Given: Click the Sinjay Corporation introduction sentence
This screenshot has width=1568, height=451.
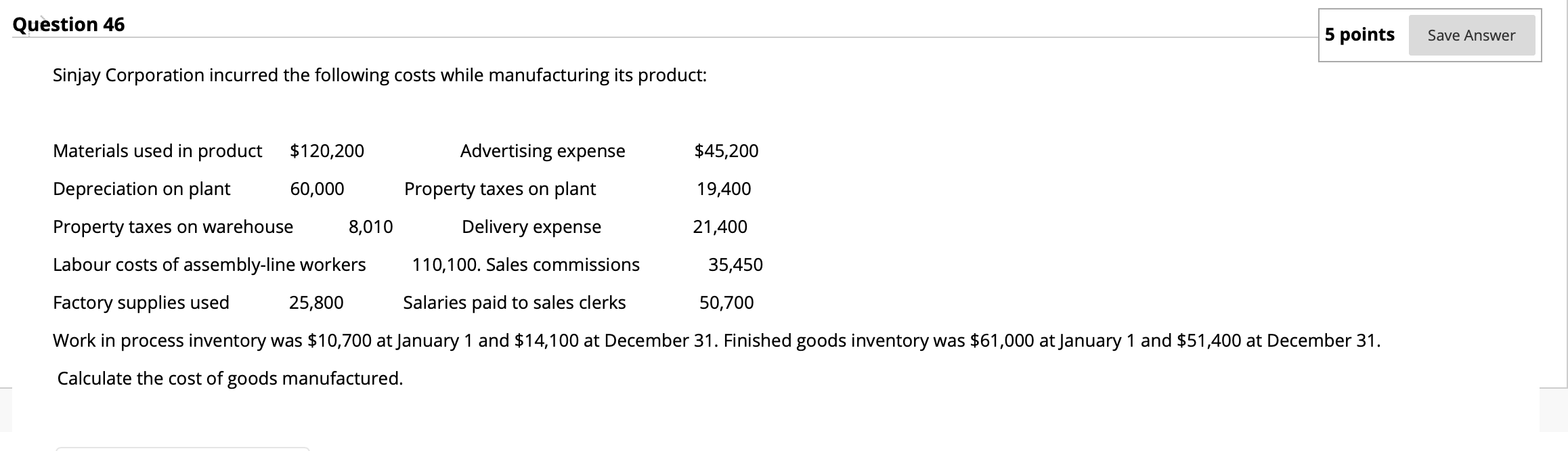Looking at the screenshot, I should click(x=379, y=75).
